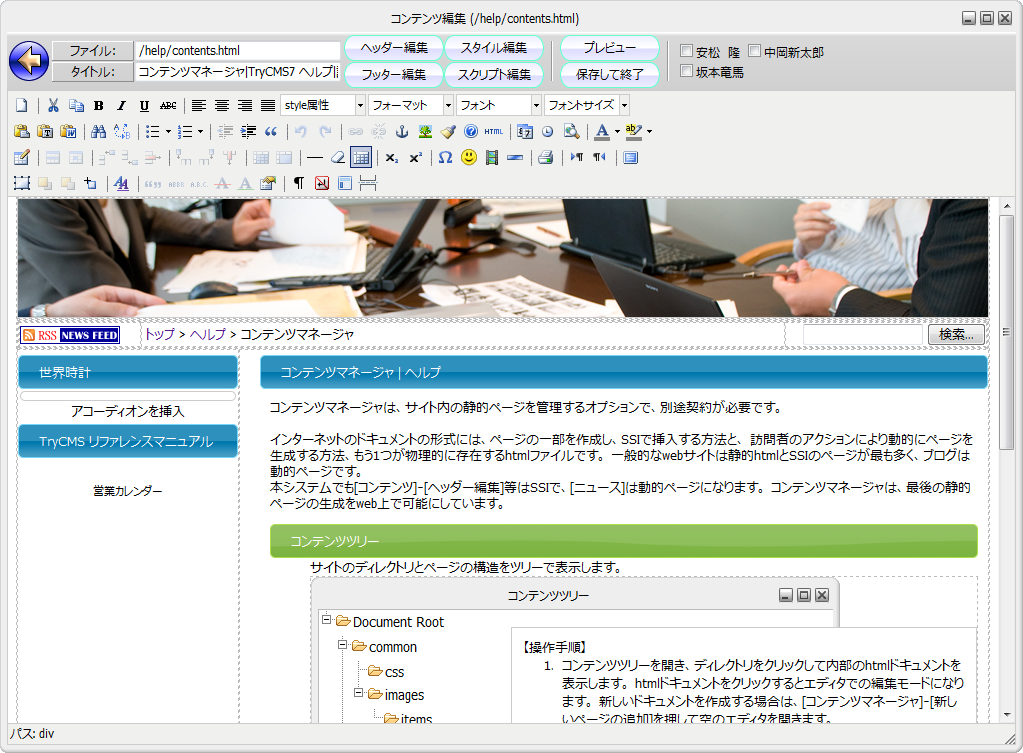The image size is (1023, 753).
Task: Open the text color picker arrow
Action: [x=617, y=131]
